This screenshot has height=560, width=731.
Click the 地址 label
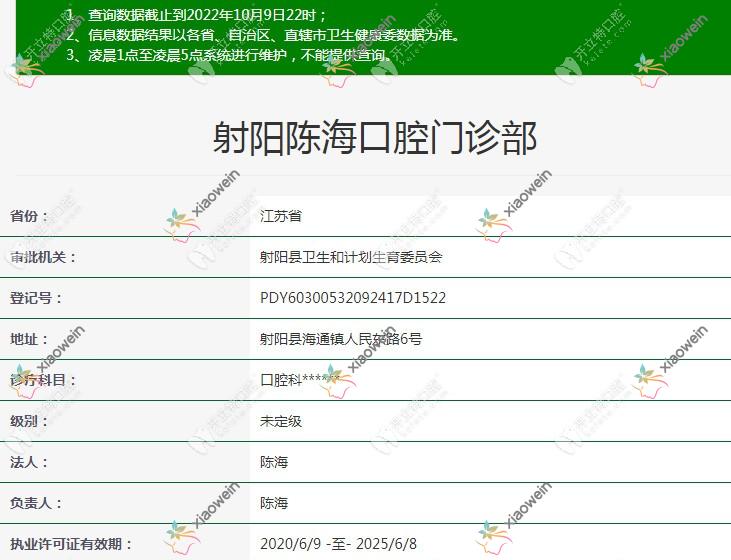(29, 339)
